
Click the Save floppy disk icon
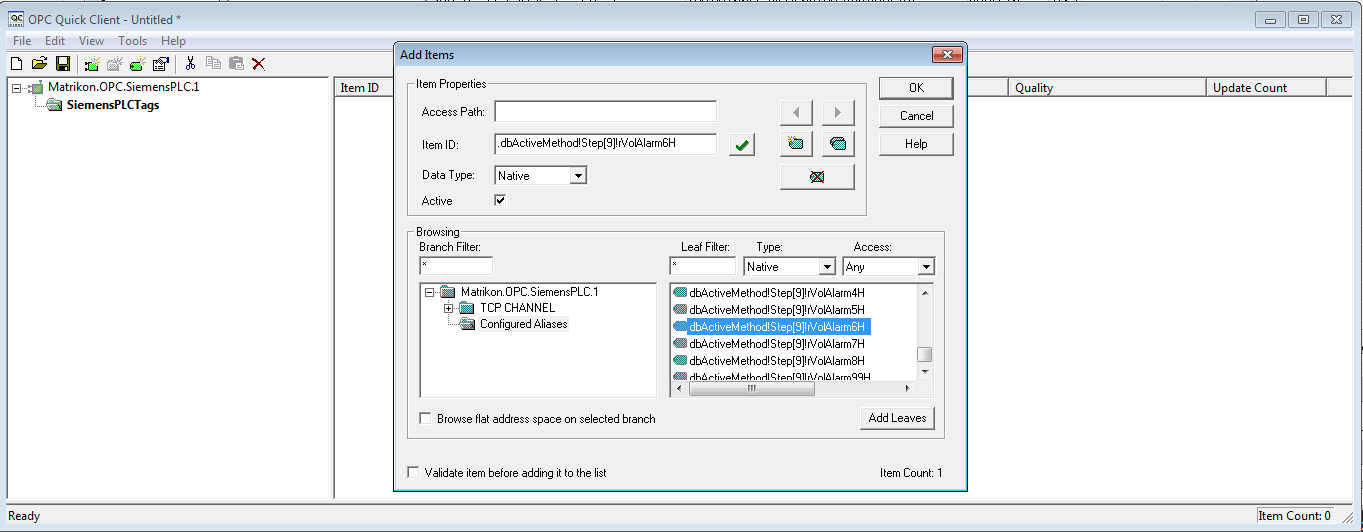pyautogui.click(x=63, y=64)
